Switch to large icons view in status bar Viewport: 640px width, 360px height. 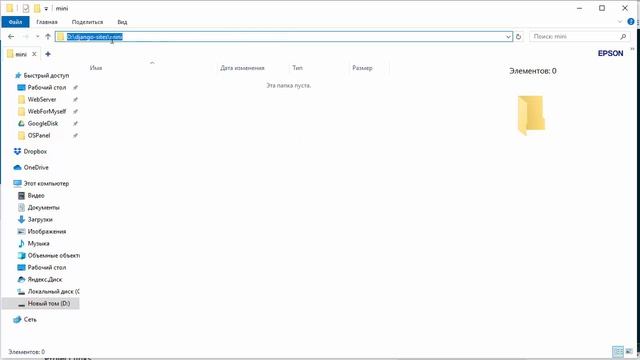(629, 351)
